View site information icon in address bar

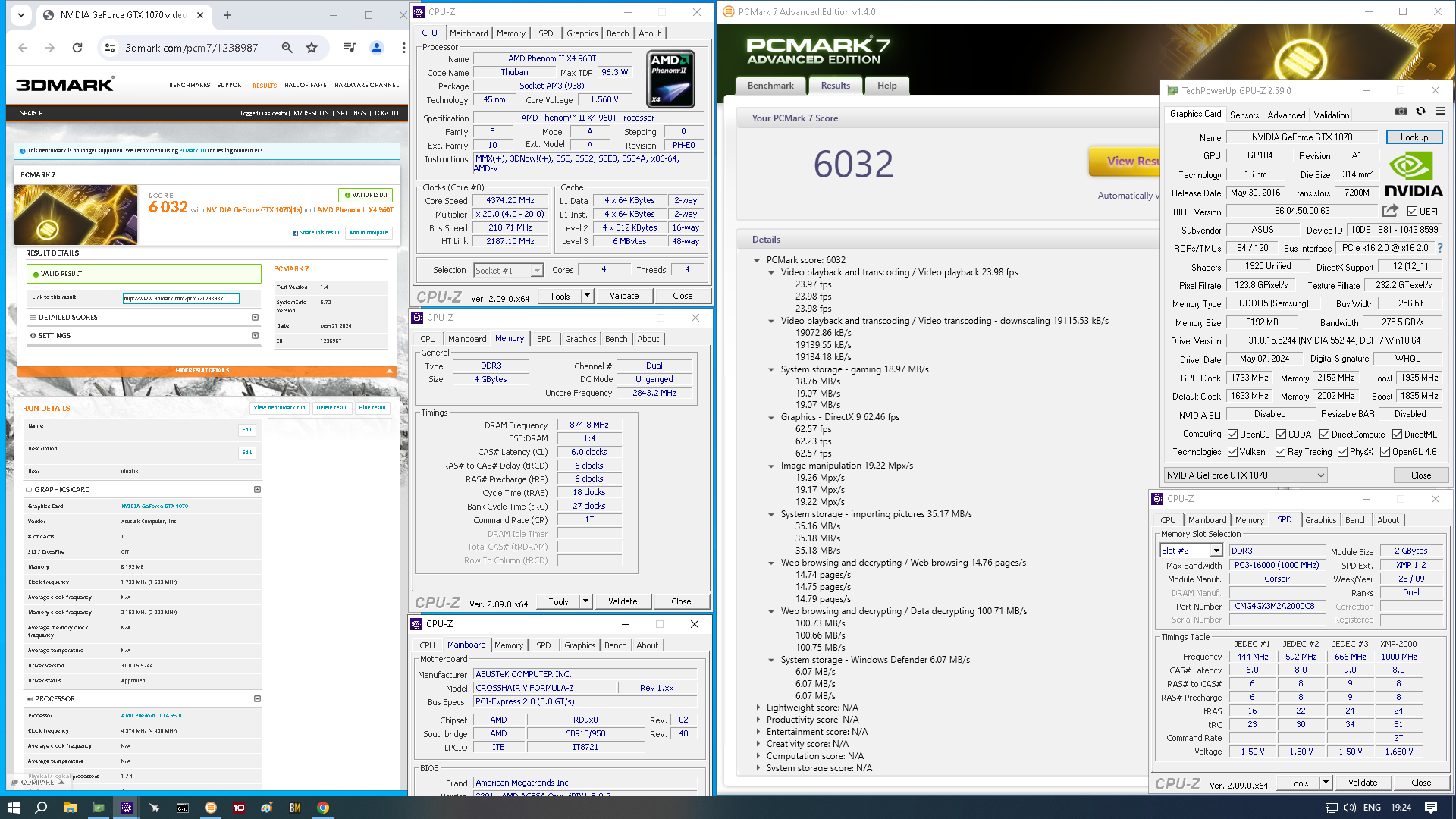pos(110,48)
